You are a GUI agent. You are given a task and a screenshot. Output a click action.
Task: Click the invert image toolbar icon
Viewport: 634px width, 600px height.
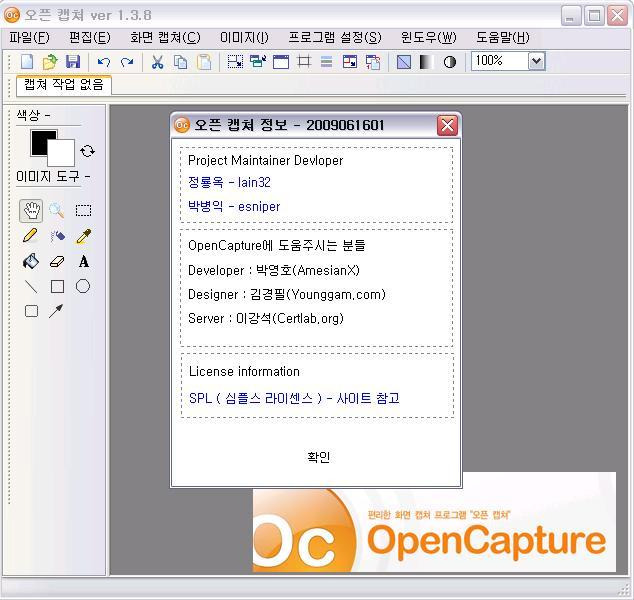coord(404,62)
